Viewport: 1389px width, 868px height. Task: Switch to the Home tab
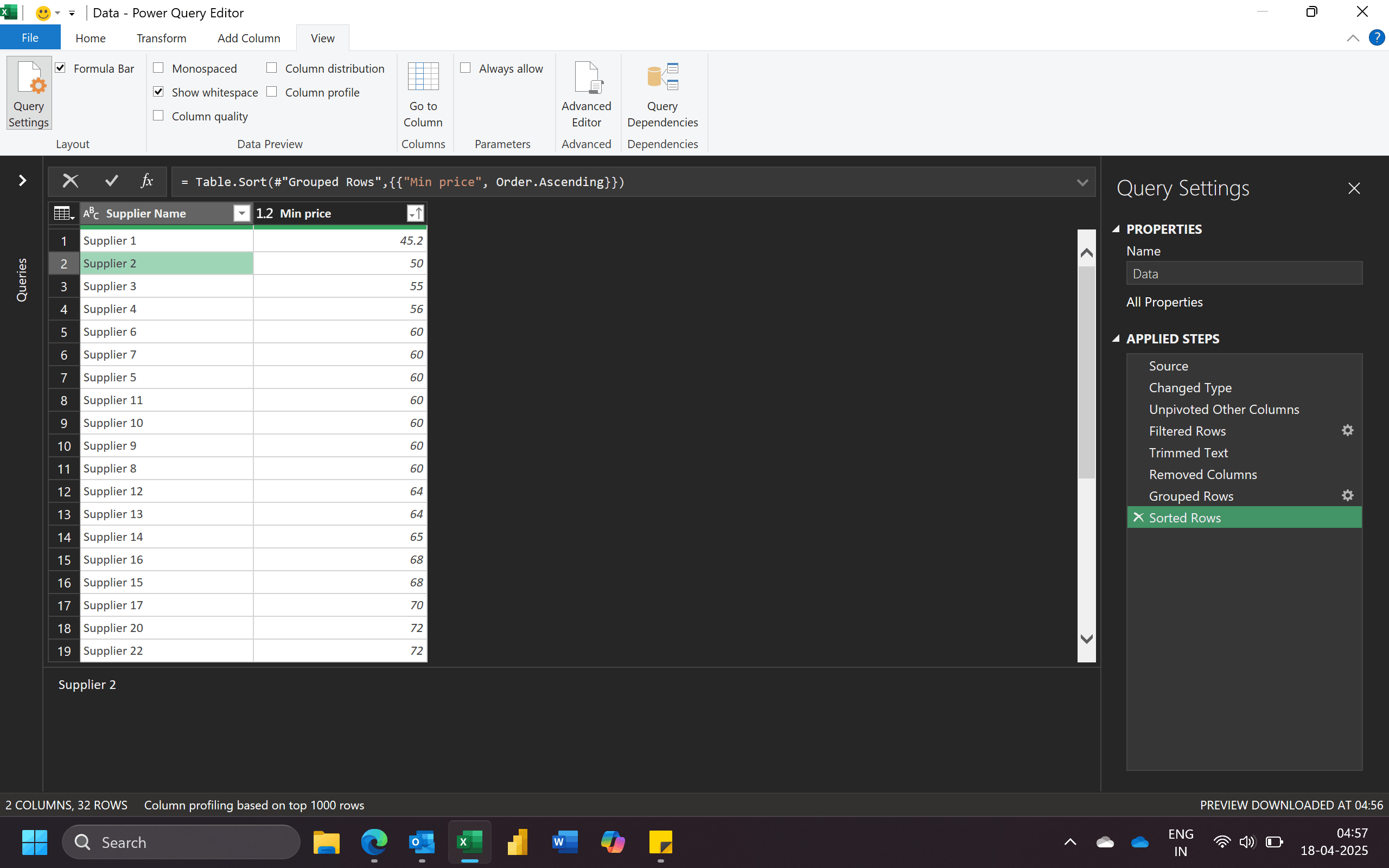[90, 38]
